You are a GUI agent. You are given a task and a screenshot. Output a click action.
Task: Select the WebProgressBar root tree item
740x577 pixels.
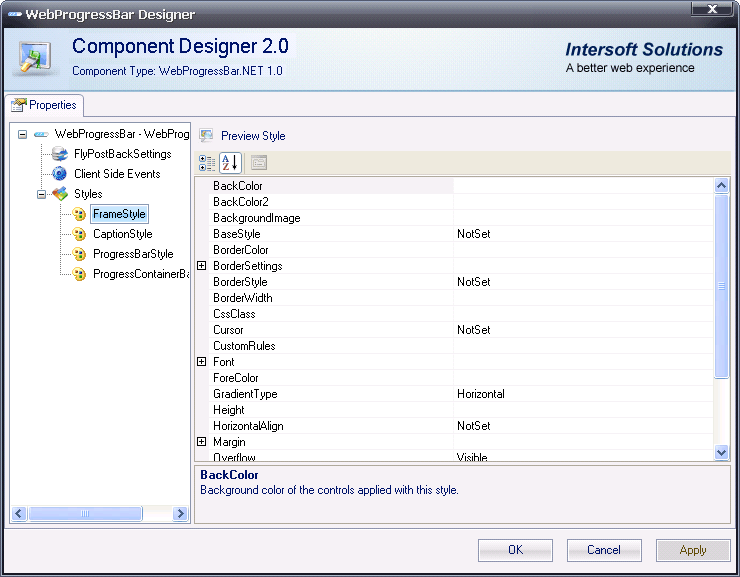tap(122, 134)
